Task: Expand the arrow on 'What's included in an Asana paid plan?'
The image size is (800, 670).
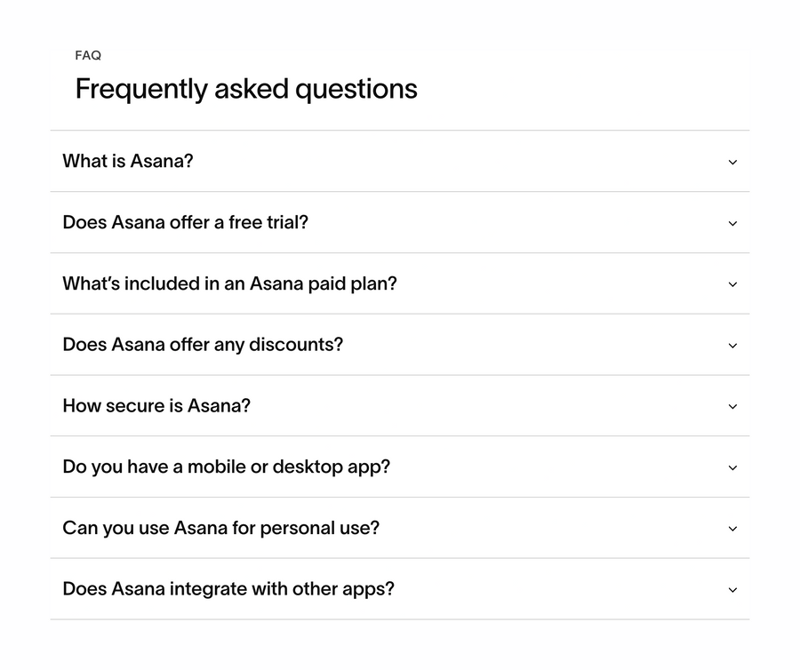Action: tap(731, 284)
